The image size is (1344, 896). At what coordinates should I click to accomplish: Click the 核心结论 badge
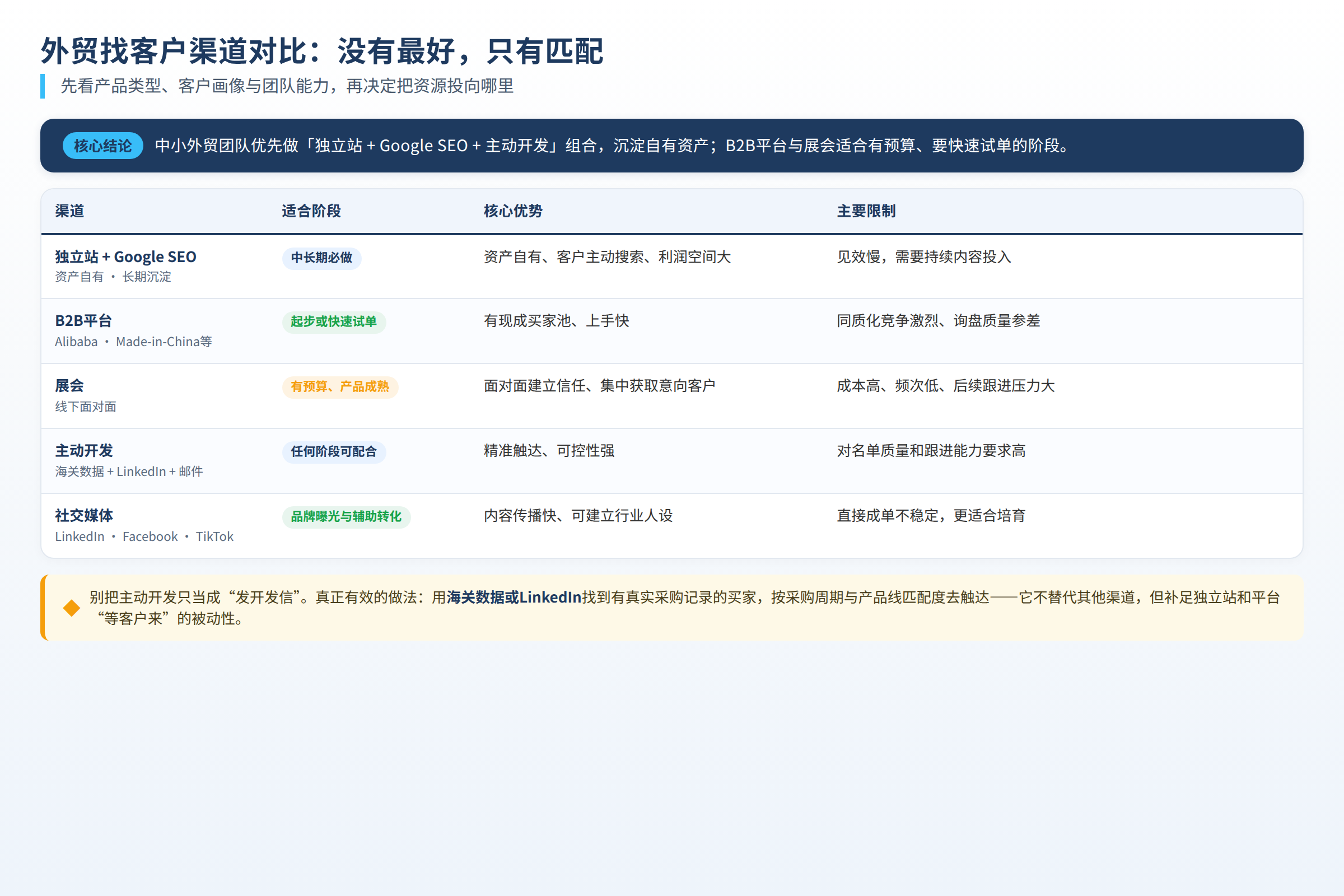(x=103, y=146)
